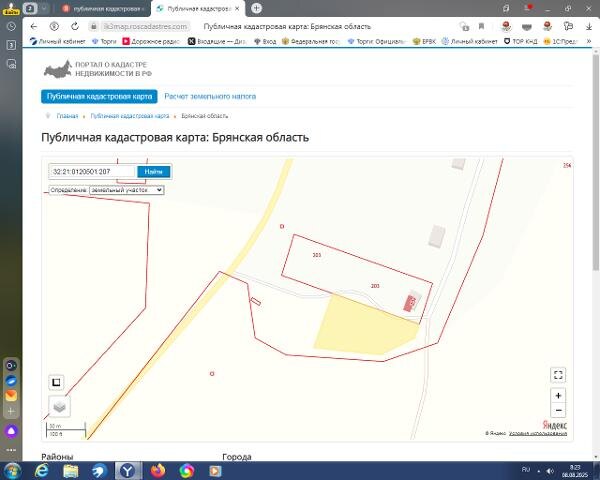The image size is (600, 480).
Task: Click the portal logo Портал о кадастре
Action: [x=98, y=69]
